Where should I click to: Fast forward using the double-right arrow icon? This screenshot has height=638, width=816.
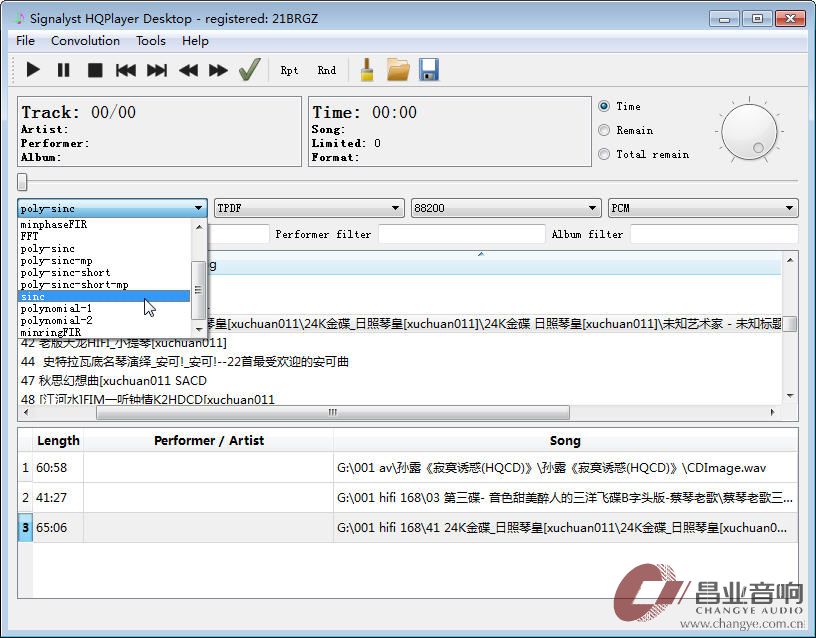[x=218, y=70]
